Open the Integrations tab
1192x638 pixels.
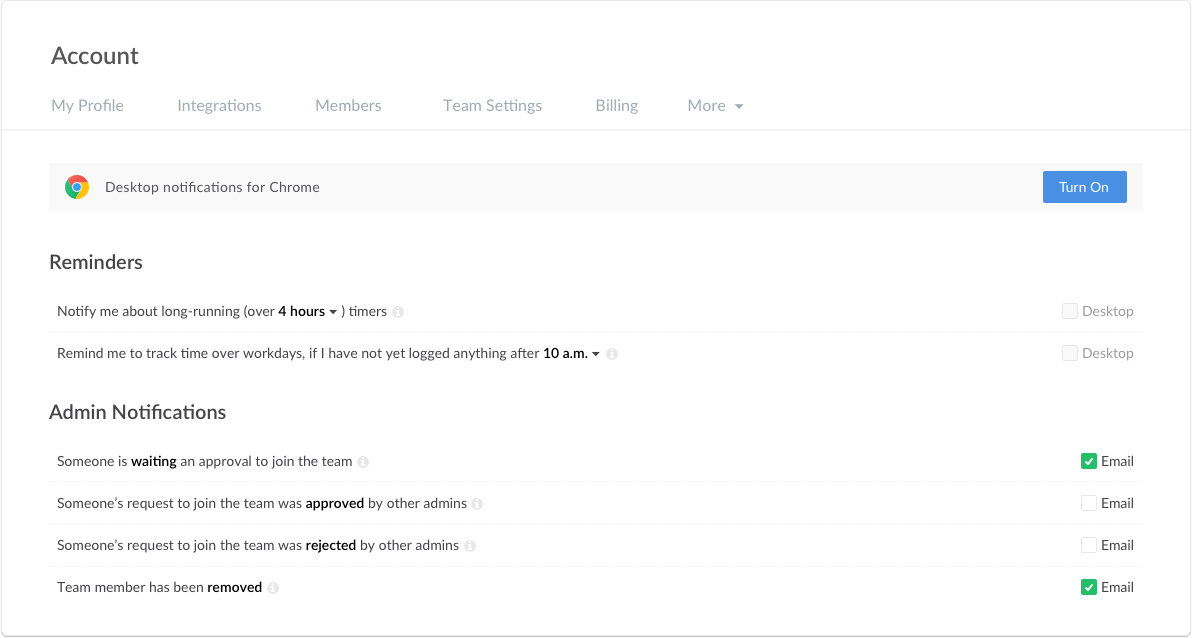tap(219, 106)
